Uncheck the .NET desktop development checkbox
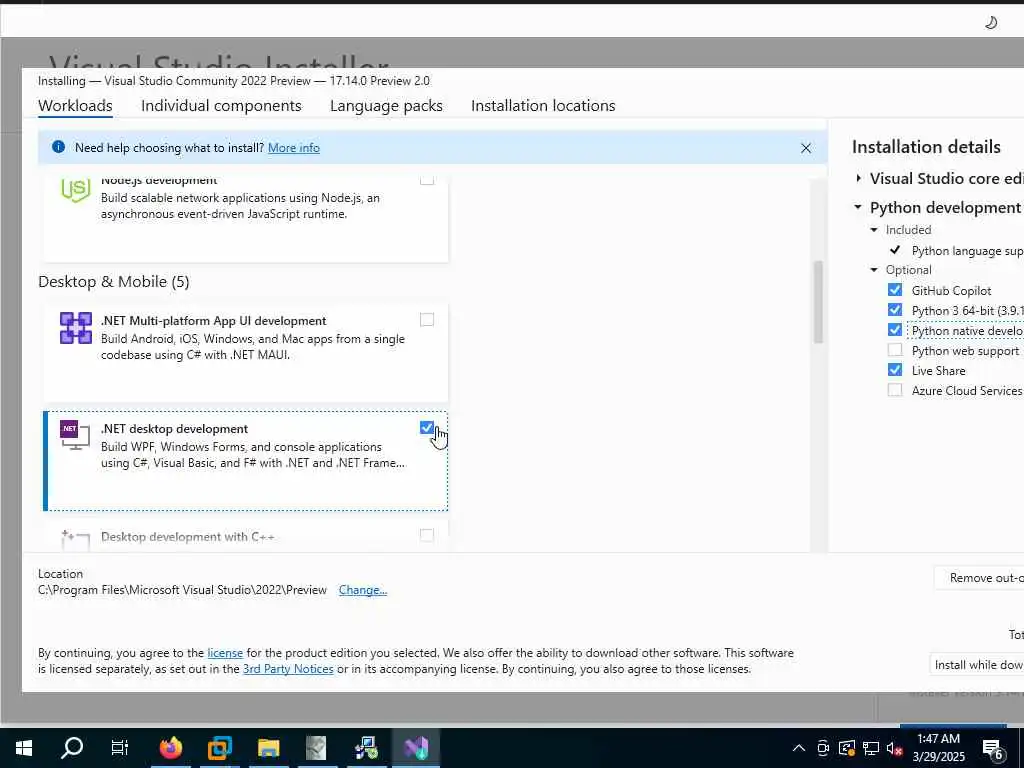The width and height of the screenshot is (1024, 768). [426, 428]
